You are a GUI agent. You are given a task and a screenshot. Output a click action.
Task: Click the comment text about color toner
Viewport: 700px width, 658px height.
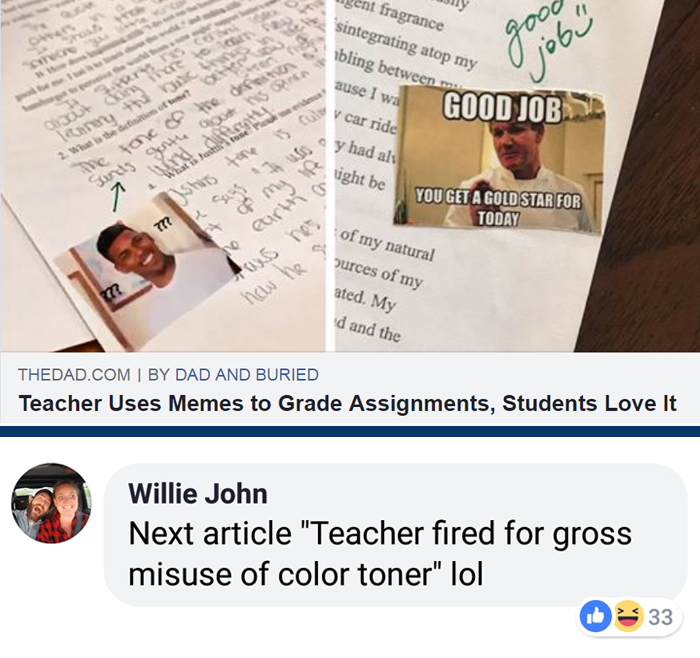(380, 554)
